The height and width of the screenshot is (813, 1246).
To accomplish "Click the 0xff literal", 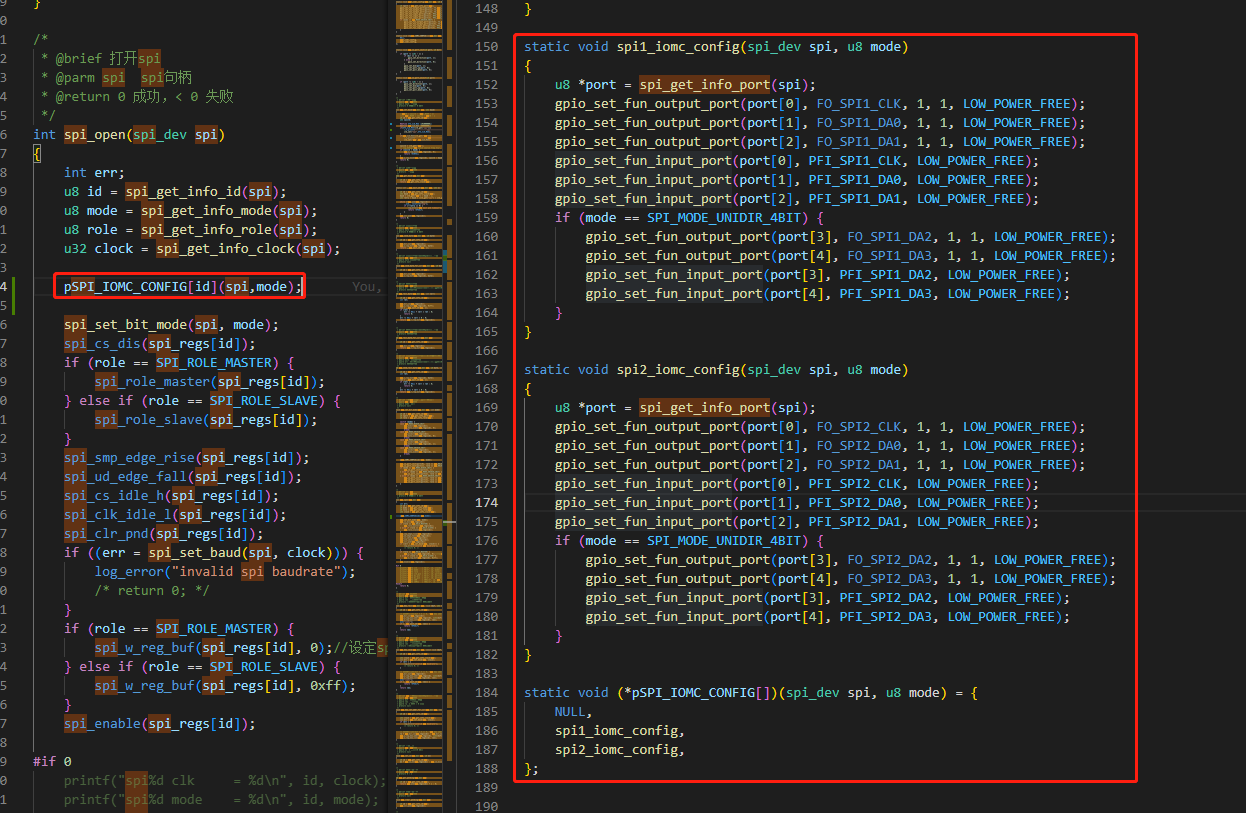I will click(x=325, y=685).
